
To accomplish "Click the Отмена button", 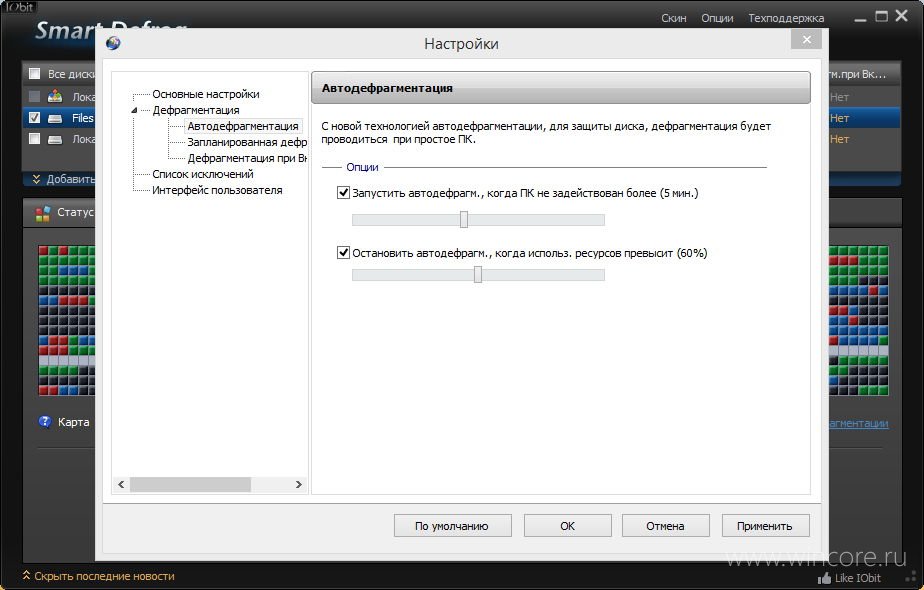I will click(x=665, y=526).
